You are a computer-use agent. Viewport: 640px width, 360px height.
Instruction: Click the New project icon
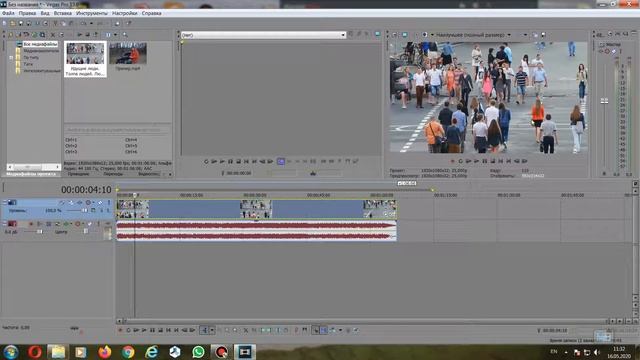4,23
